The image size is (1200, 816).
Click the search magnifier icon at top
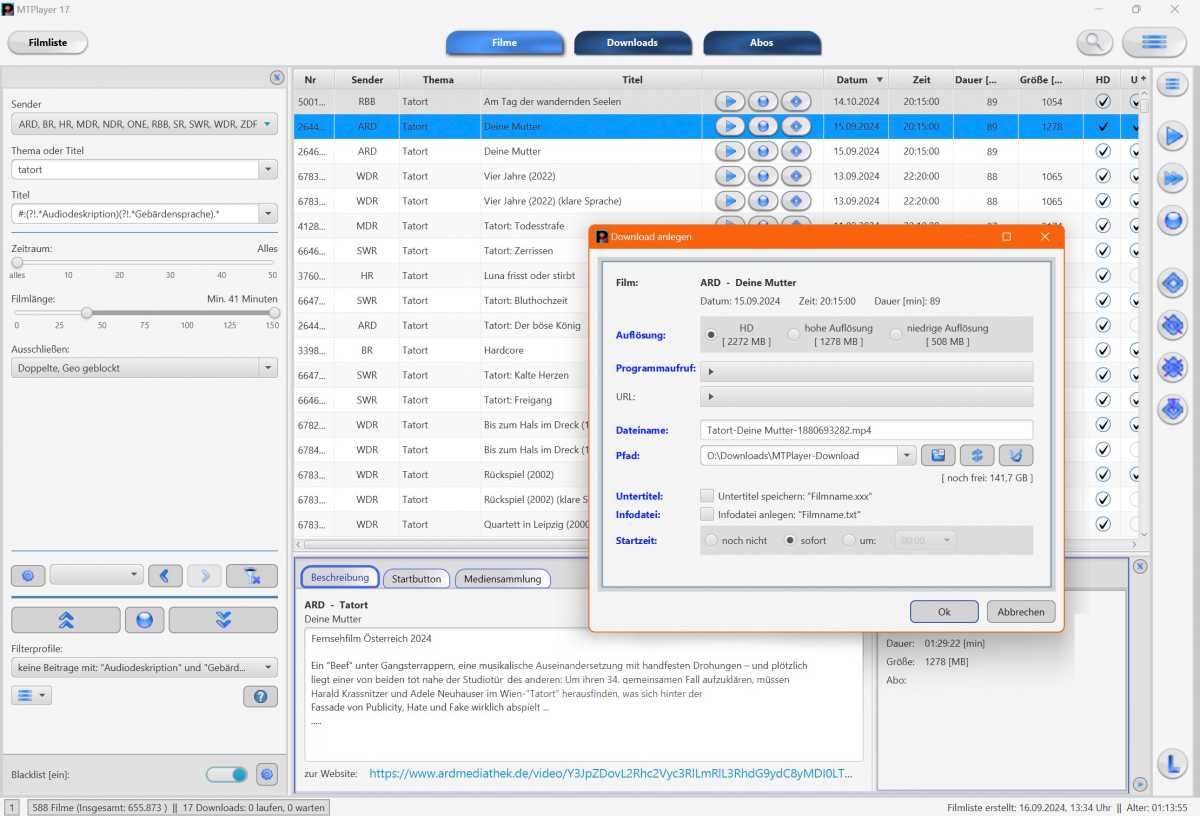coord(1094,42)
